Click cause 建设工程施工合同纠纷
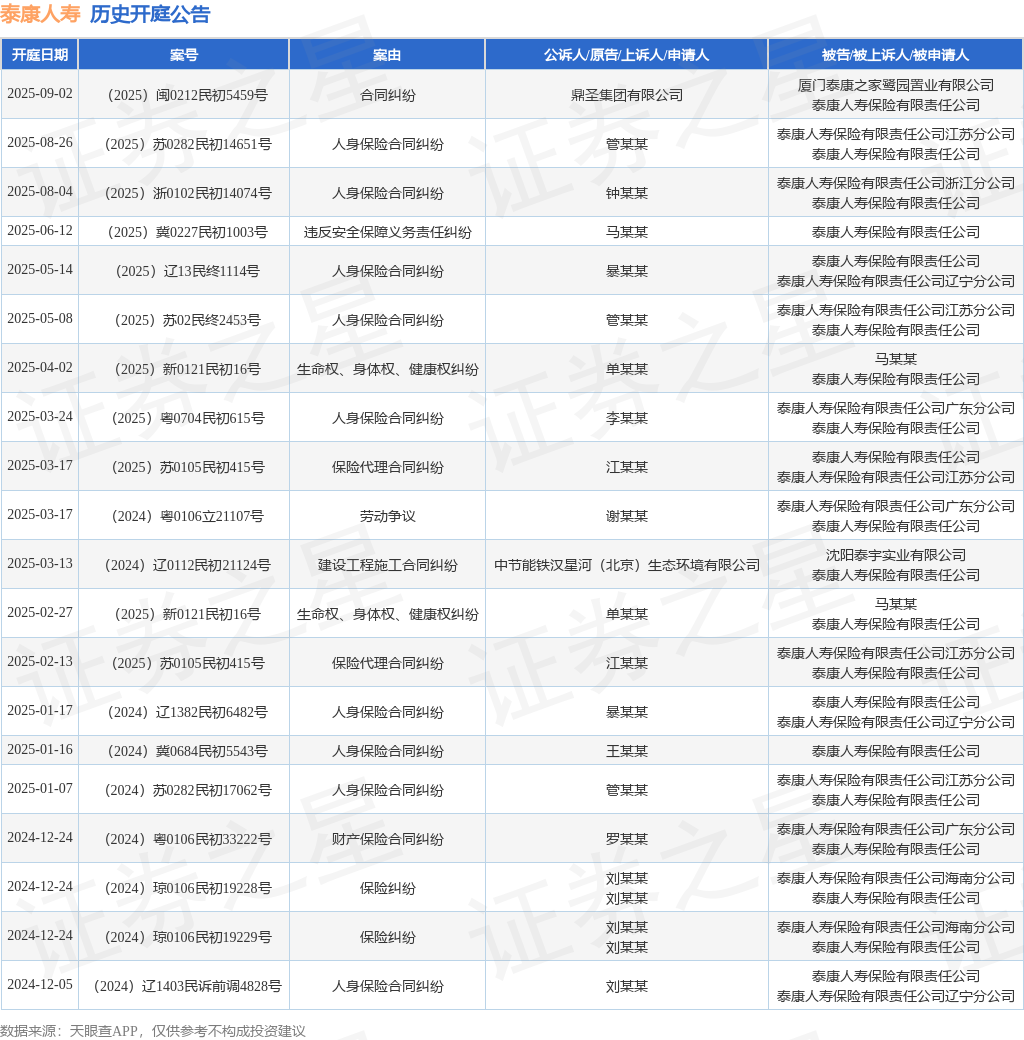This screenshot has width=1024, height=1040. click(x=387, y=566)
